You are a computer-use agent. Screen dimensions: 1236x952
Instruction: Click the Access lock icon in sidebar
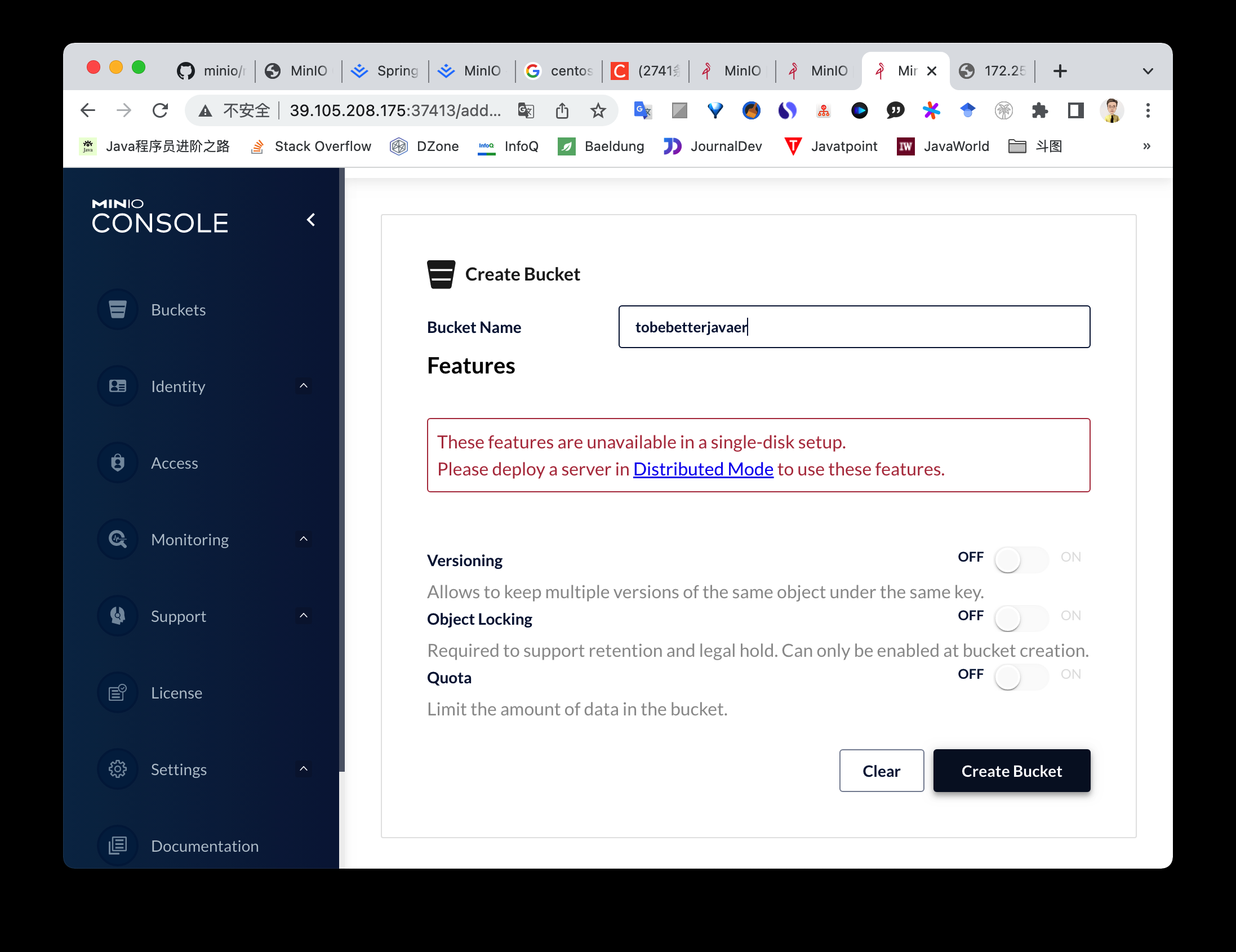tap(118, 463)
